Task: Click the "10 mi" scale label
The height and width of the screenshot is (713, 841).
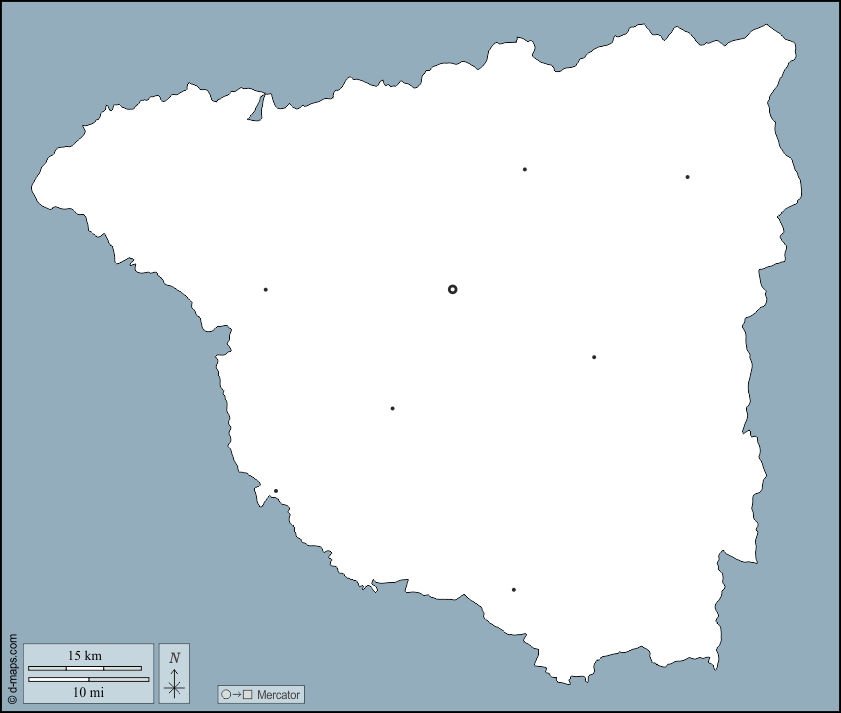Action: click(88, 692)
